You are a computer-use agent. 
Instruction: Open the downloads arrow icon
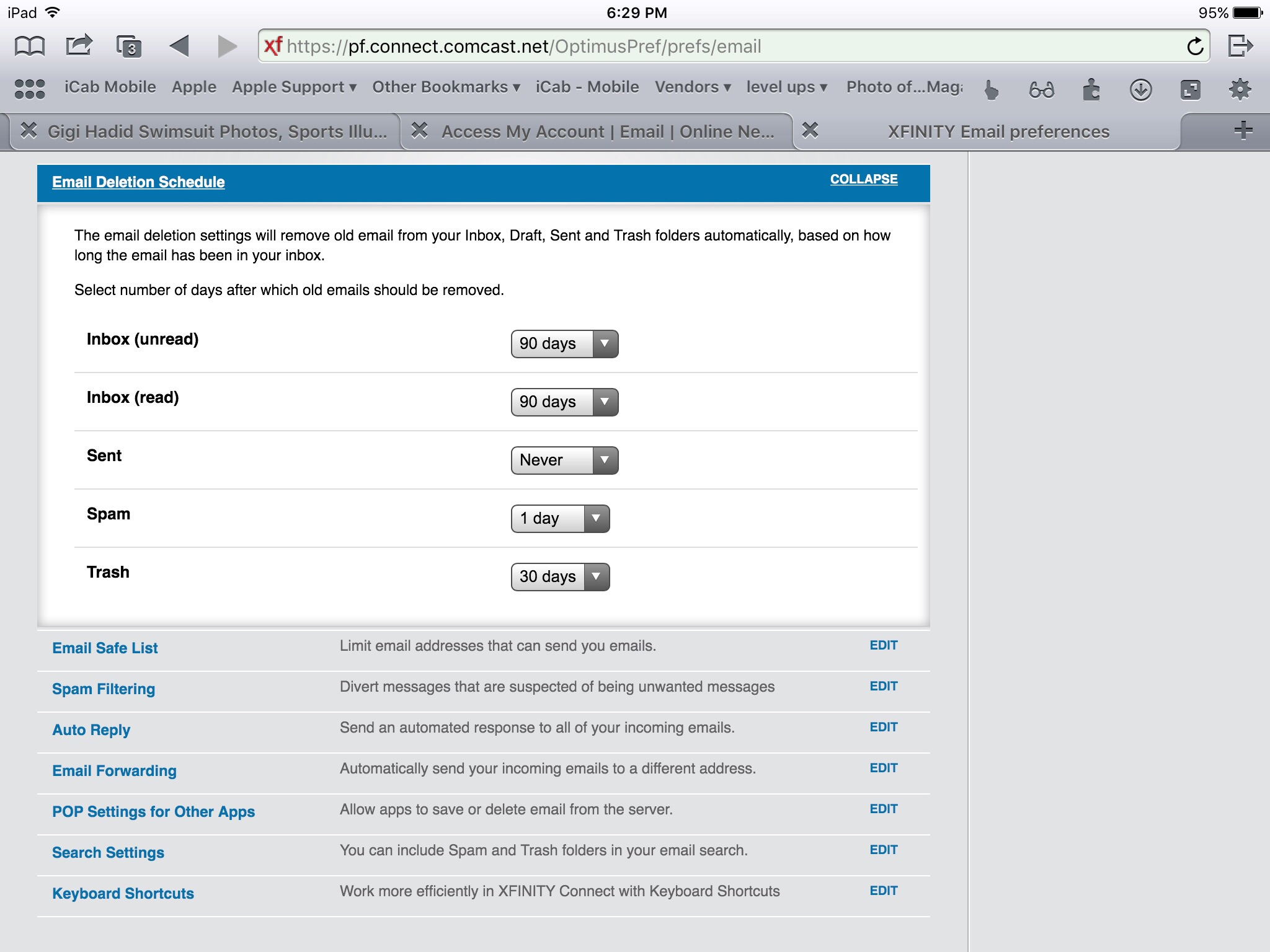(x=1140, y=90)
